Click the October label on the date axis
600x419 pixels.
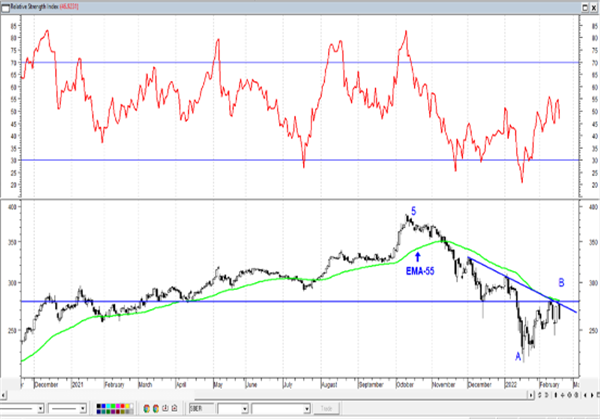[405, 385]
